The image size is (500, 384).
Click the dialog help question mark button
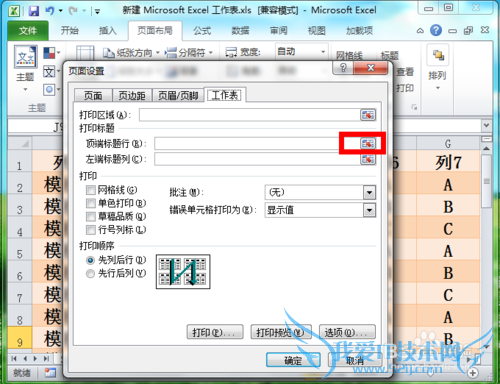click(x=343, y=68)
